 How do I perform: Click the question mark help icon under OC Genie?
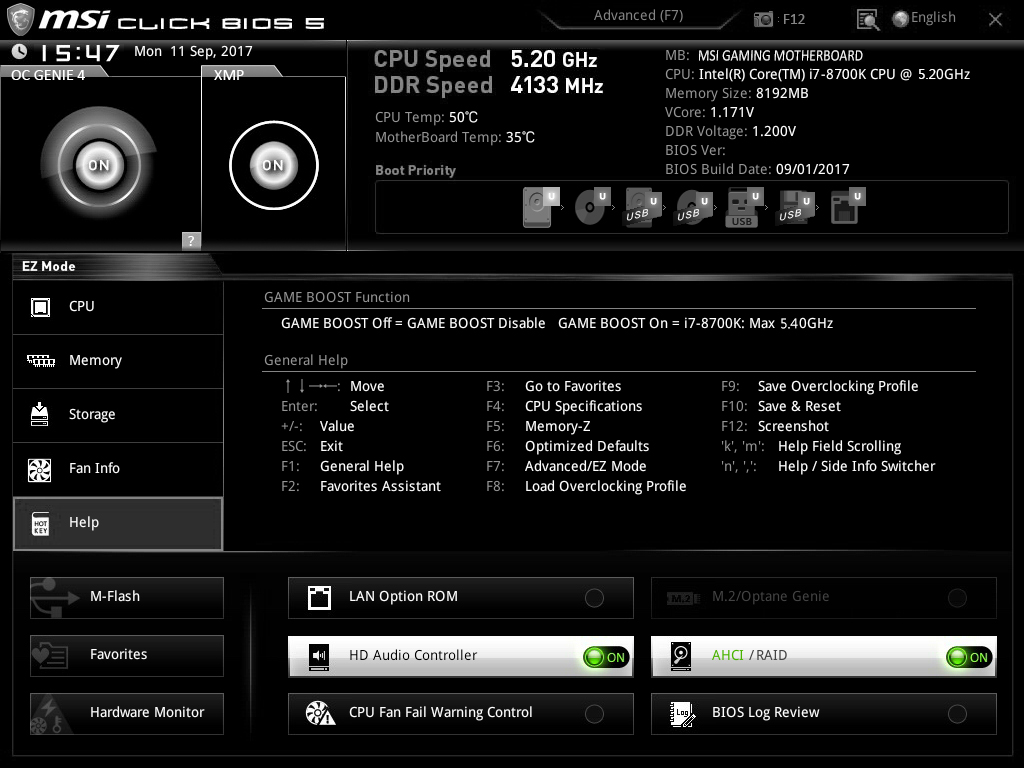click(191, 240)
